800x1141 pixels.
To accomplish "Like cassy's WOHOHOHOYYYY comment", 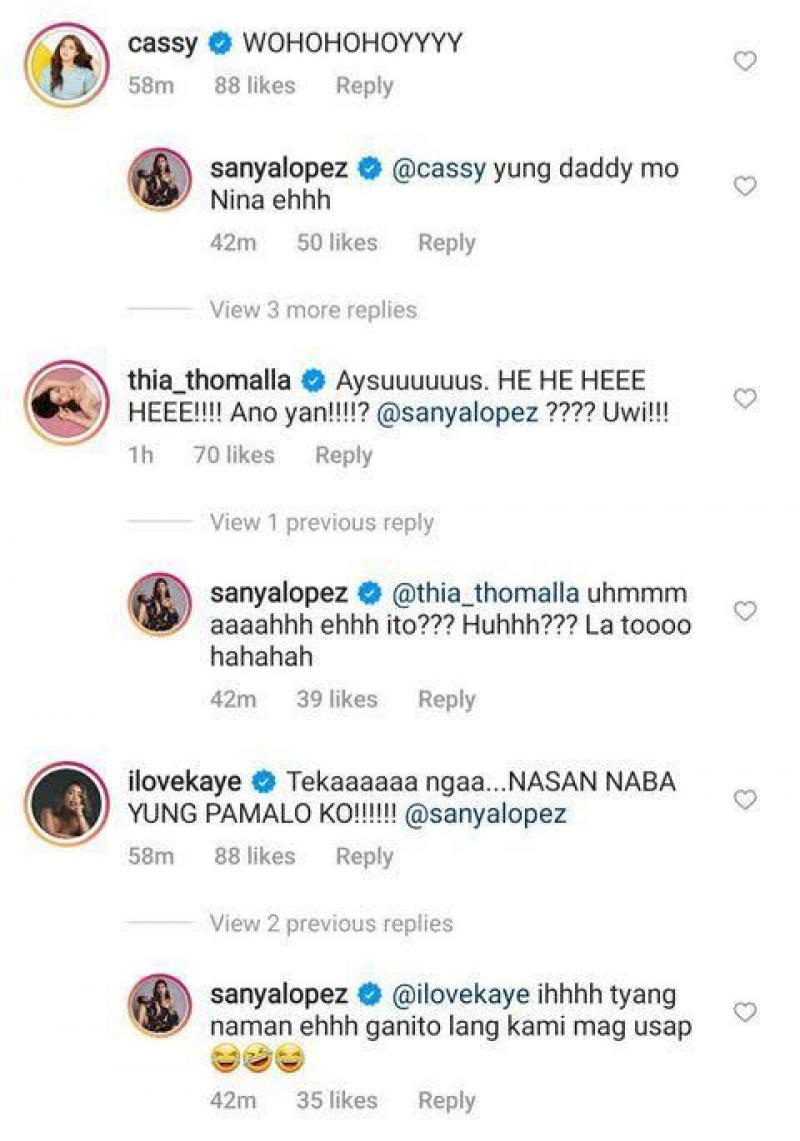I will click(x=745, y=62).
